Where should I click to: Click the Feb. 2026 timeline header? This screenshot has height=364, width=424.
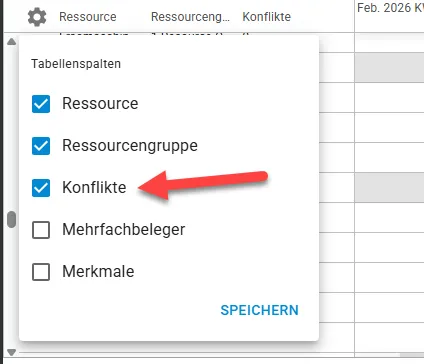click(390, 8)
